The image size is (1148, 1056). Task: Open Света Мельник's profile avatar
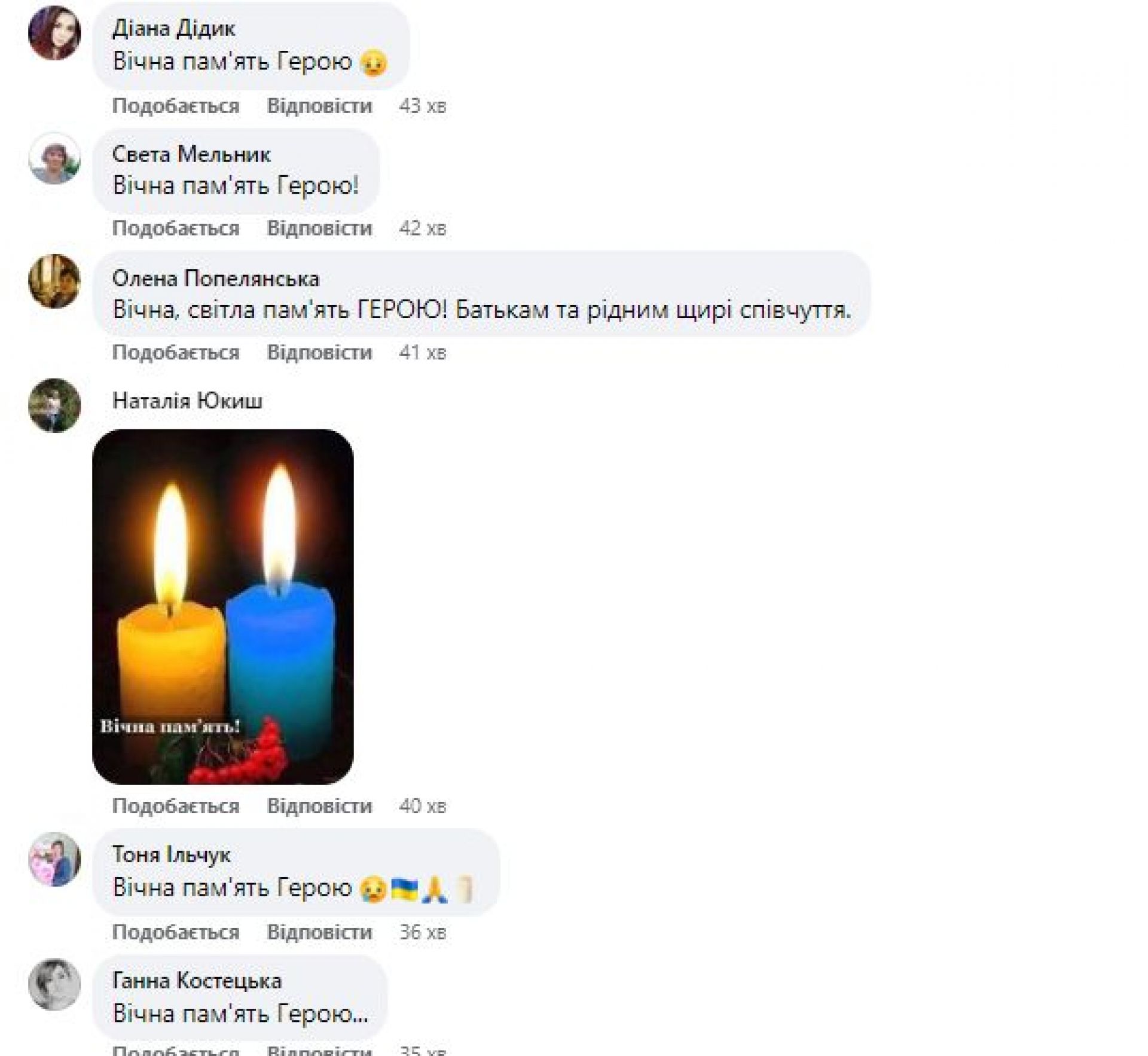coord(54,159)
